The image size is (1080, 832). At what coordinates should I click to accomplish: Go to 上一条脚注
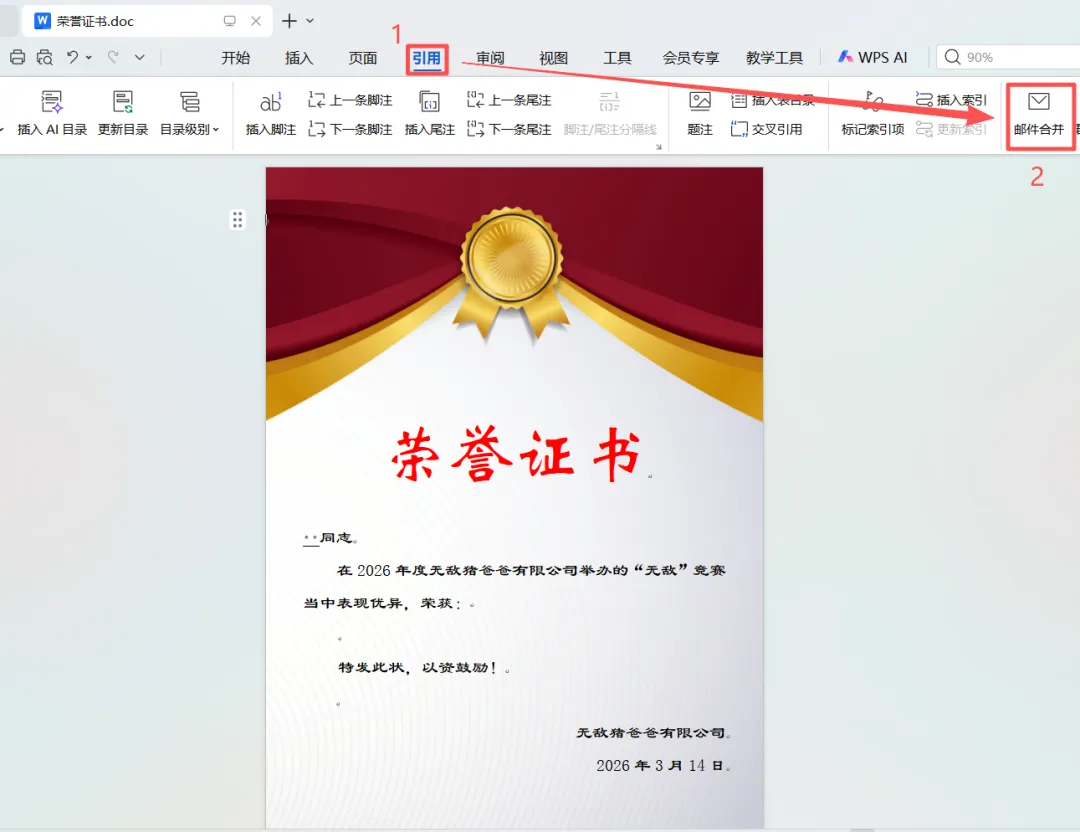click(351, 101)
